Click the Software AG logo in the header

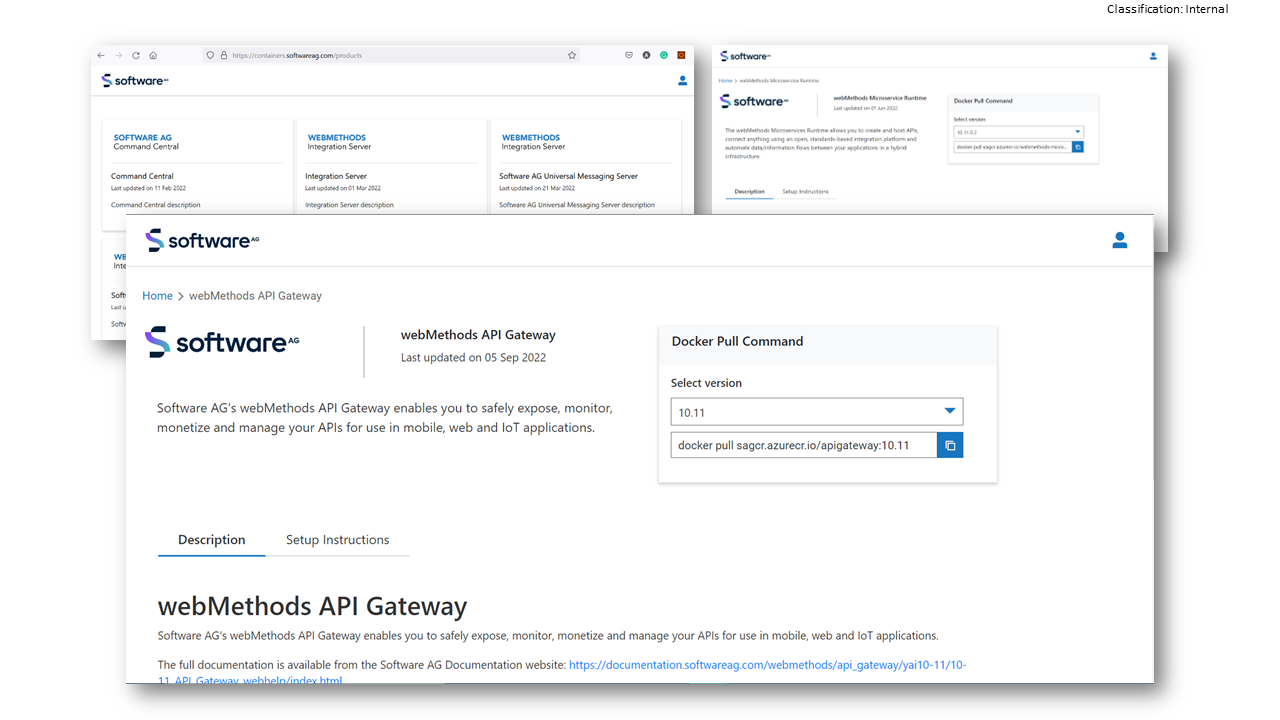(202, 240)
